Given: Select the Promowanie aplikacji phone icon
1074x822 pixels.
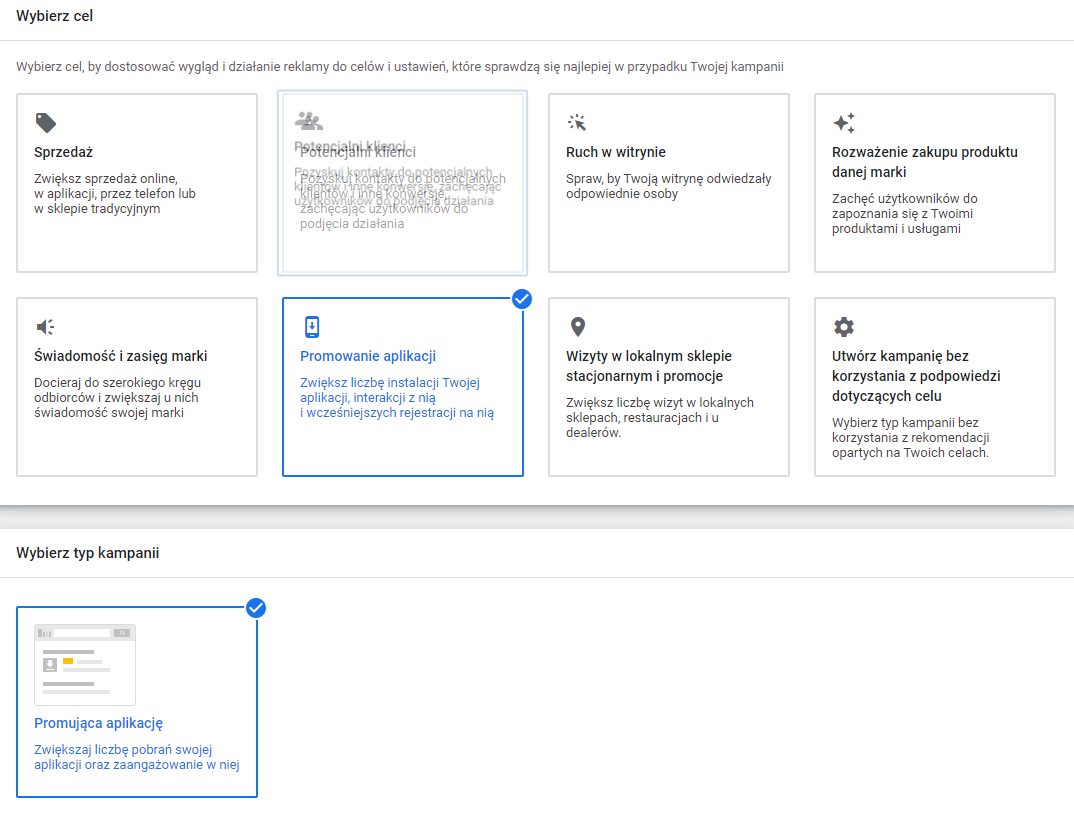Looking at the screenshot, I should 311,325.
